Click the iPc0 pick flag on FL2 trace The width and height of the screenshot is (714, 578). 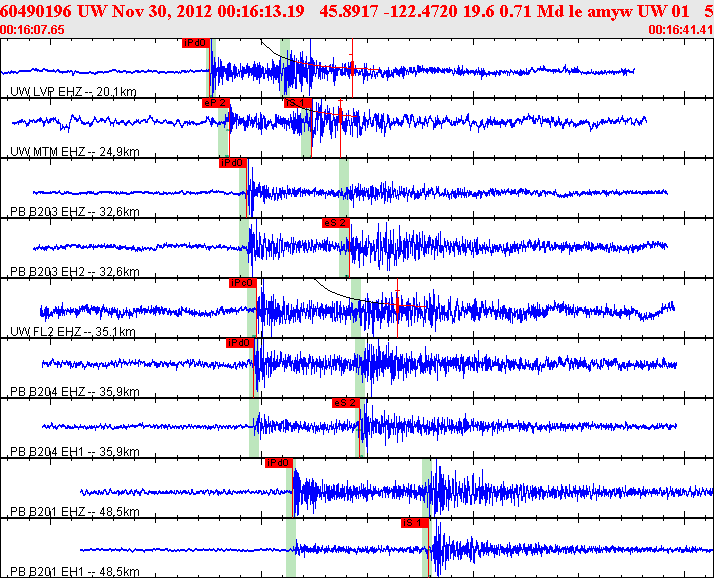[243, 283]
